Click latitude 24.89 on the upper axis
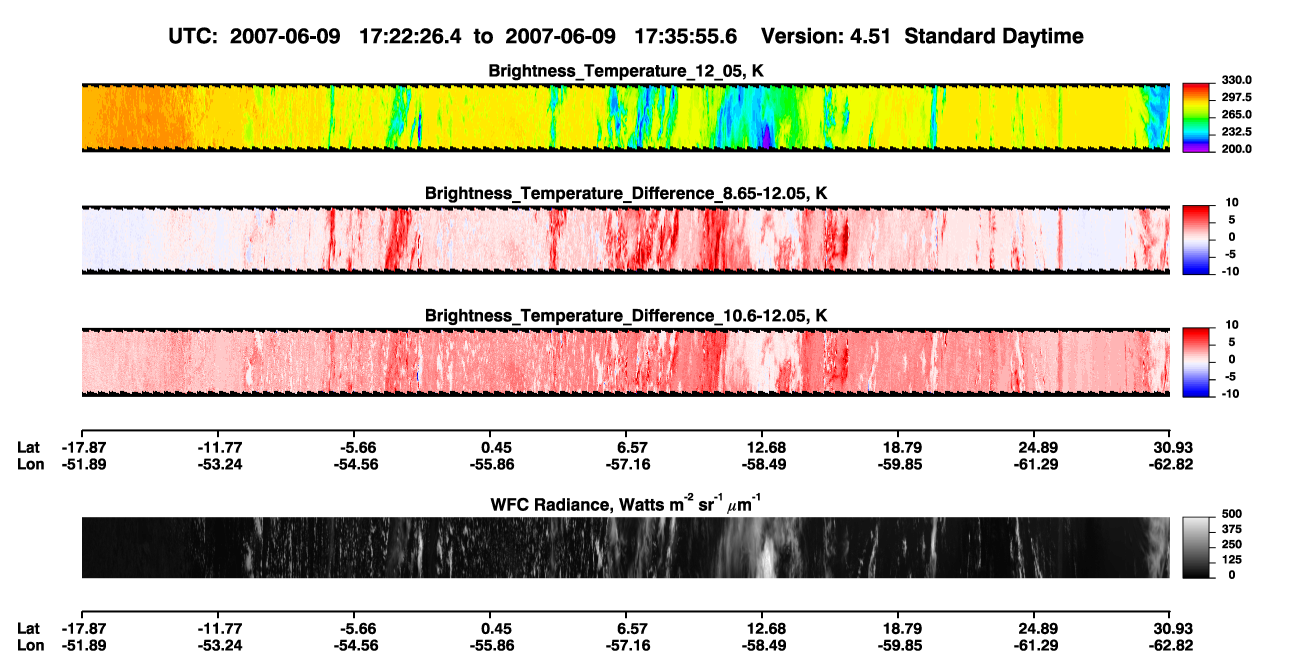The width and height of the screenshot is (1300, 667). [x=1038, y=447]
